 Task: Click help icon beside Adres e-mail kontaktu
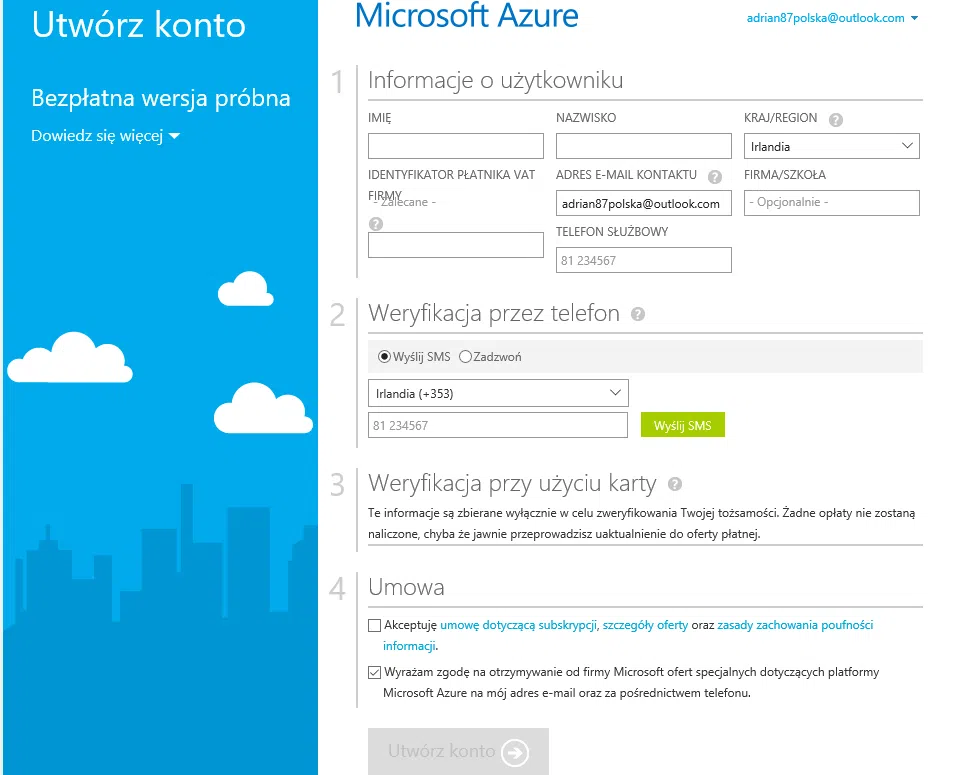(714, 177)
